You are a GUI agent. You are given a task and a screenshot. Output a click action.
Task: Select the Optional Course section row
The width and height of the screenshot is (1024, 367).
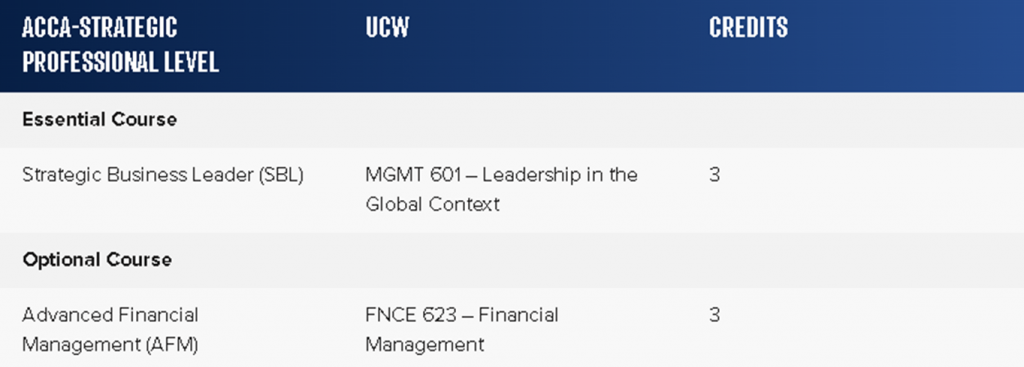(512, 260)
